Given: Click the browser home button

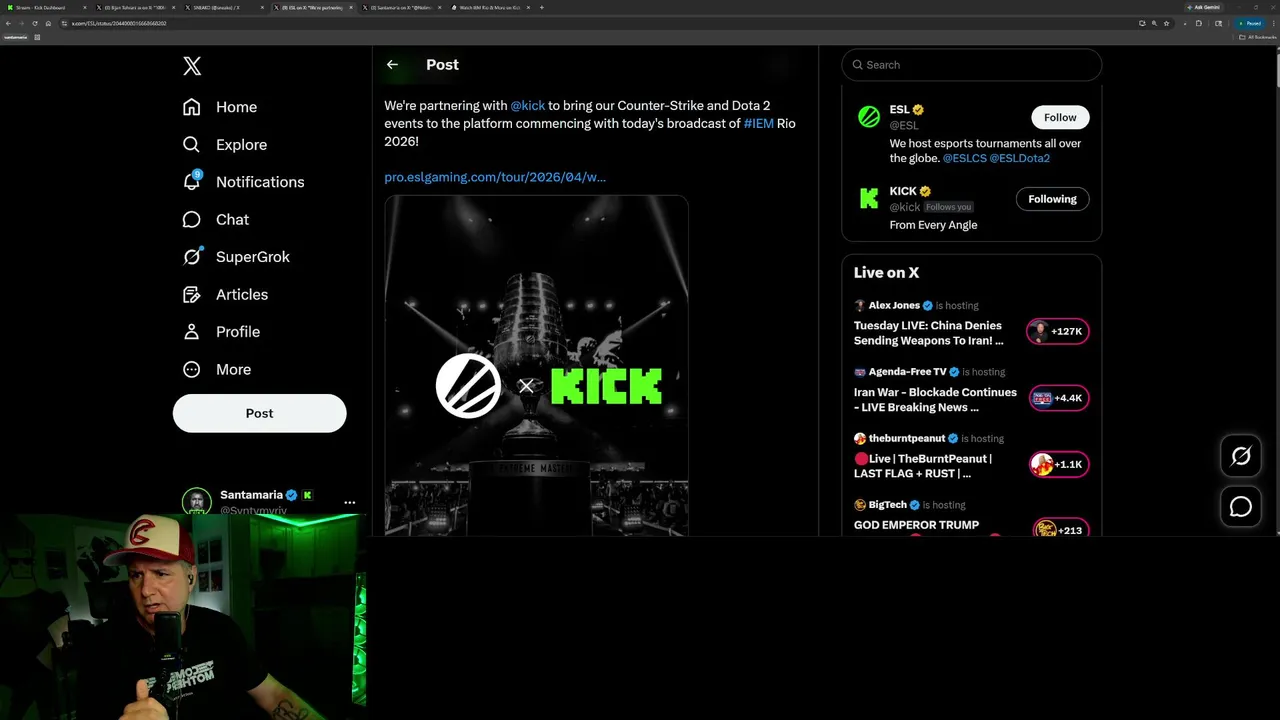Looking at the screenshot, I should [x=47, y=23].
